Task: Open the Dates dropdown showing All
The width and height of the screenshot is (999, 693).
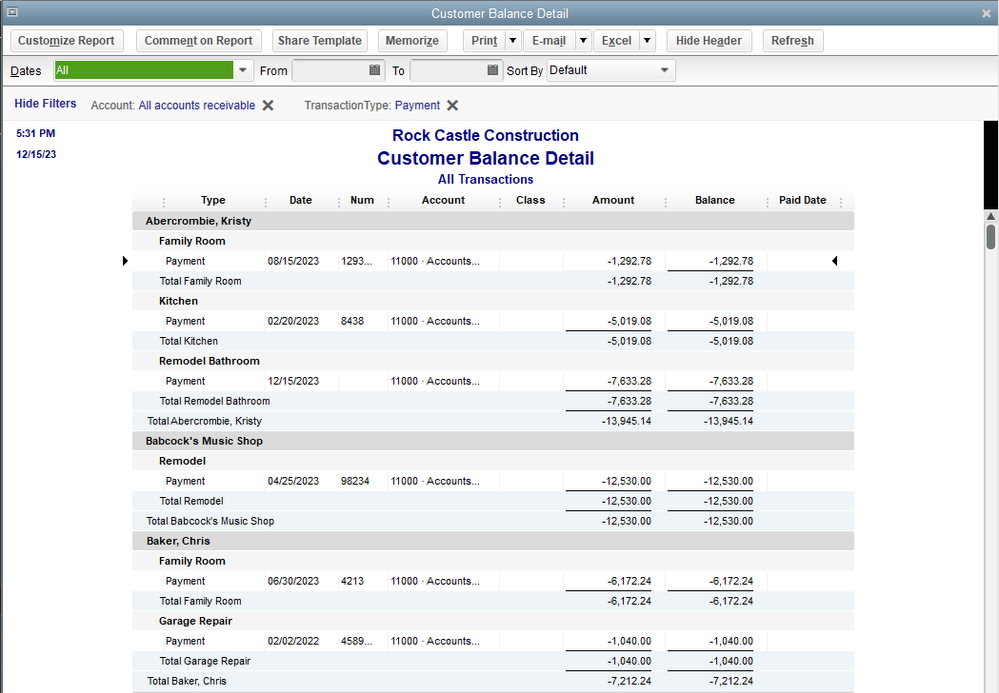Action: [x=242, y=70]
